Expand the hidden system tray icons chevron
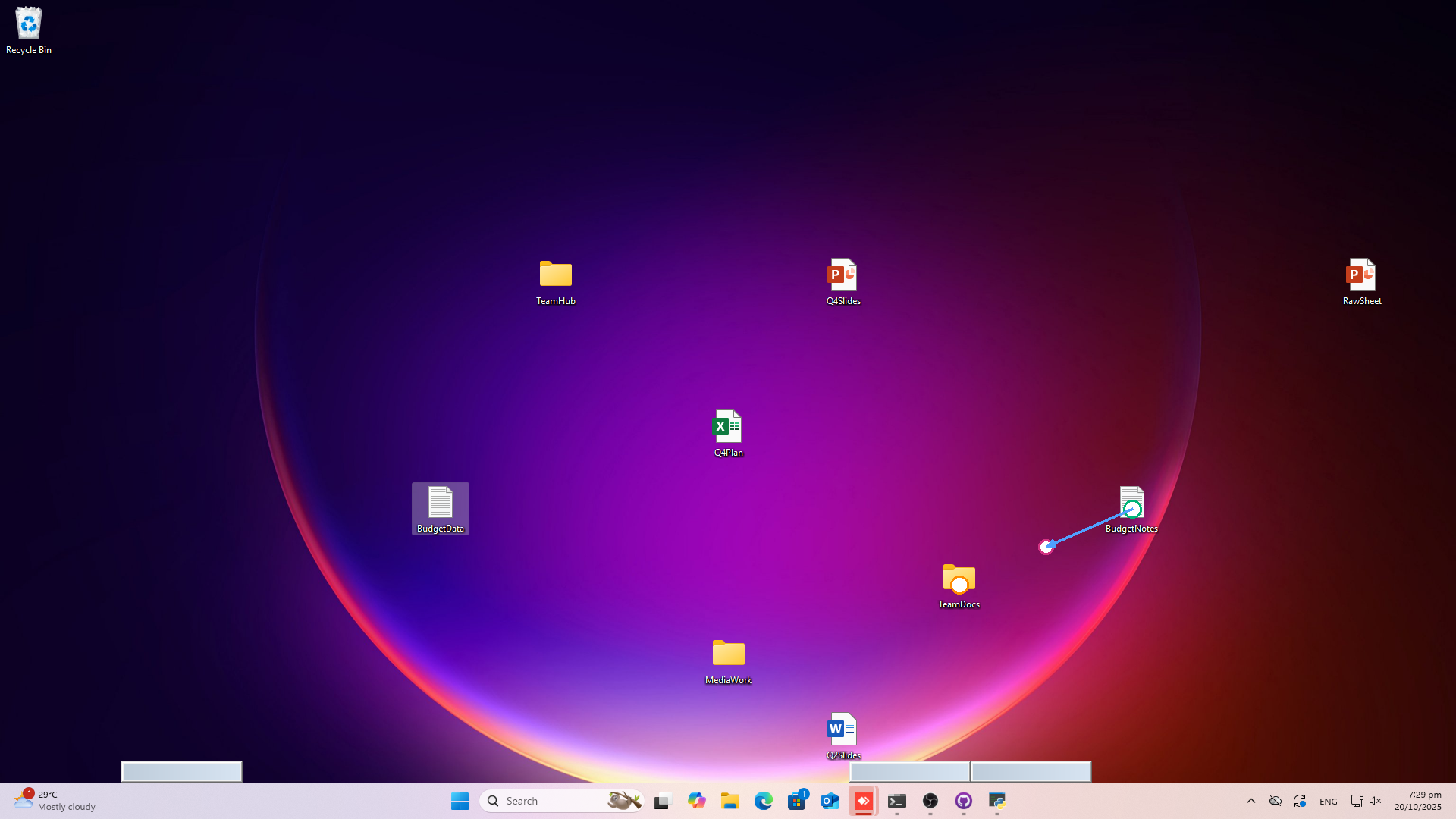Image resolution: width=1456 pixels, height=819 pixels. (x=1251, y=801)
